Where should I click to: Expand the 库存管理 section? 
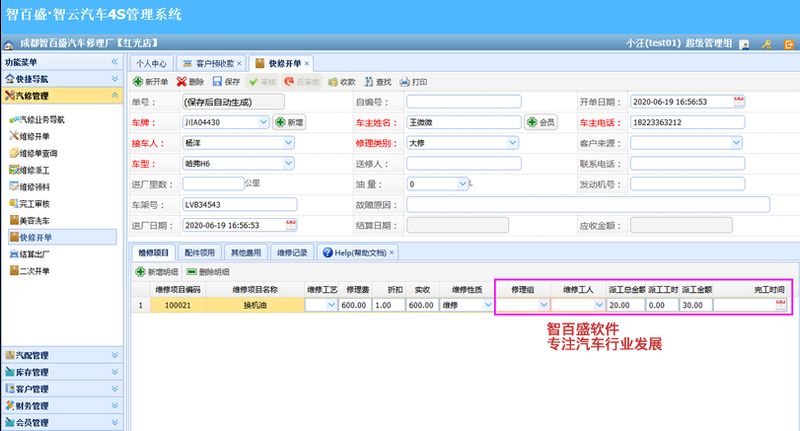[x=115, y=372]
